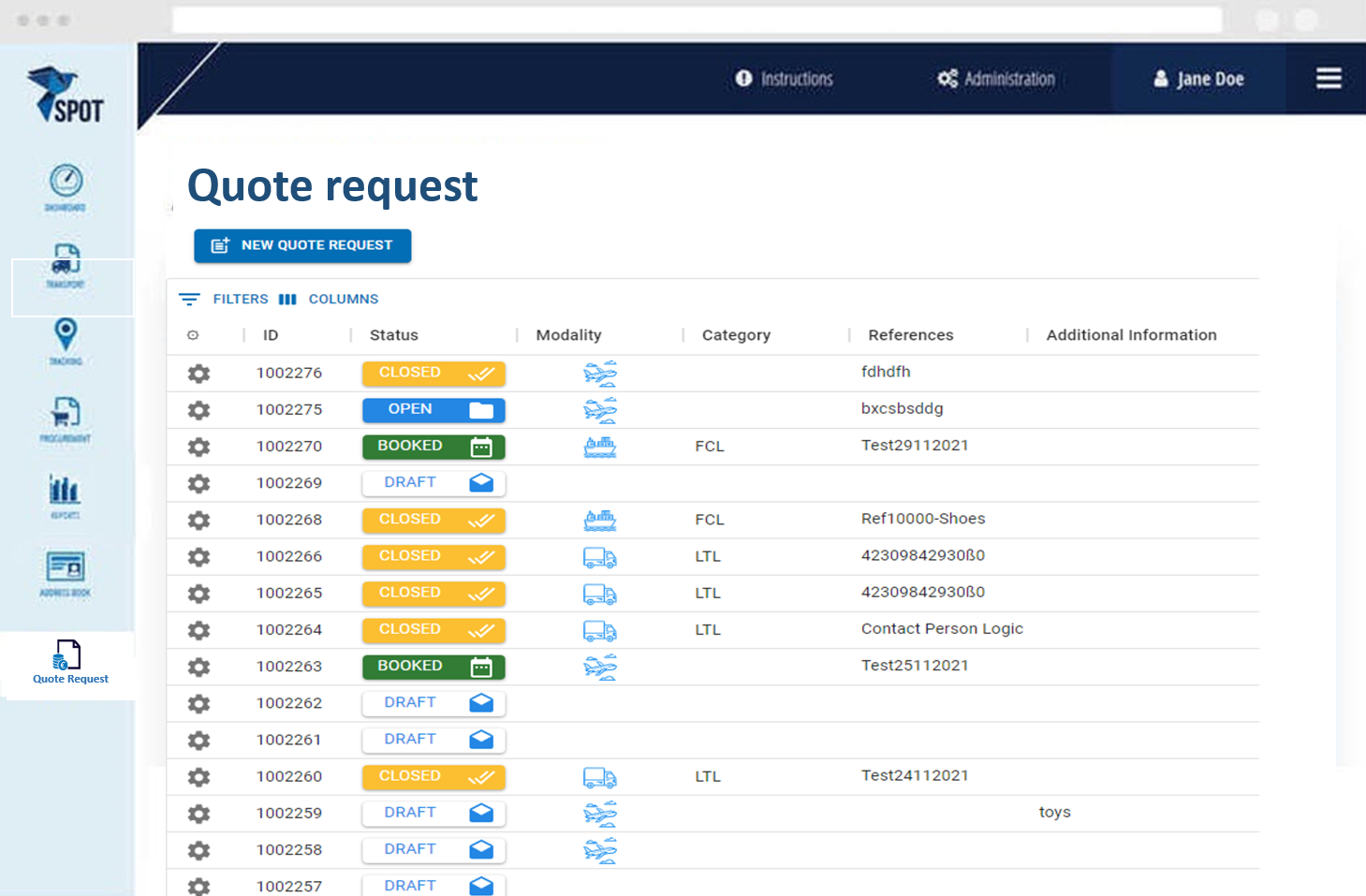Open the Dashboard from the sidebar
Image resolution: width=1366 pixels, height=896 pixels.
(x=66, y=186)
